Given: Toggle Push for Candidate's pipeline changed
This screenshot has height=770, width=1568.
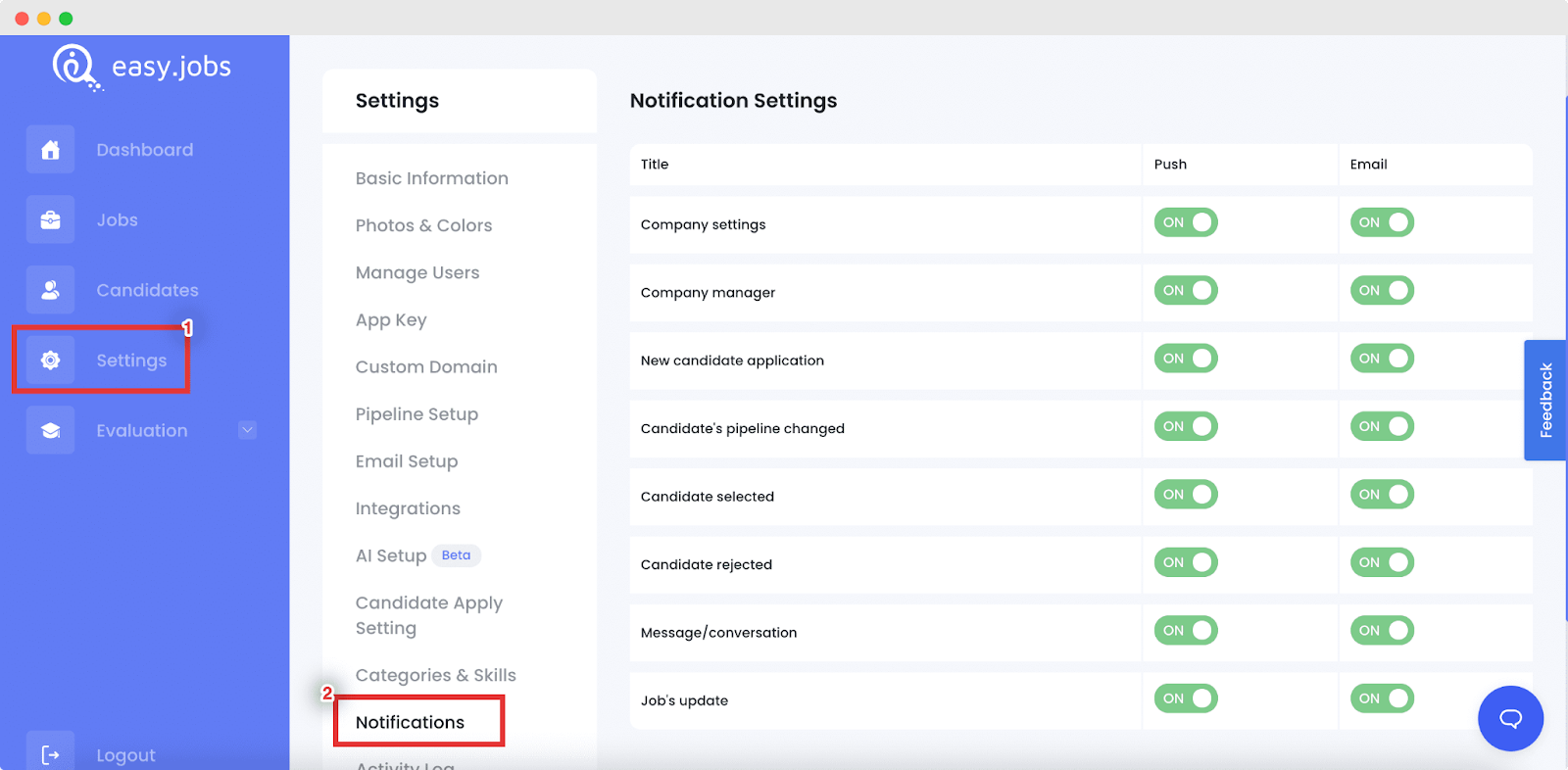Looking at the screenshot, I should pos(1186,426).
